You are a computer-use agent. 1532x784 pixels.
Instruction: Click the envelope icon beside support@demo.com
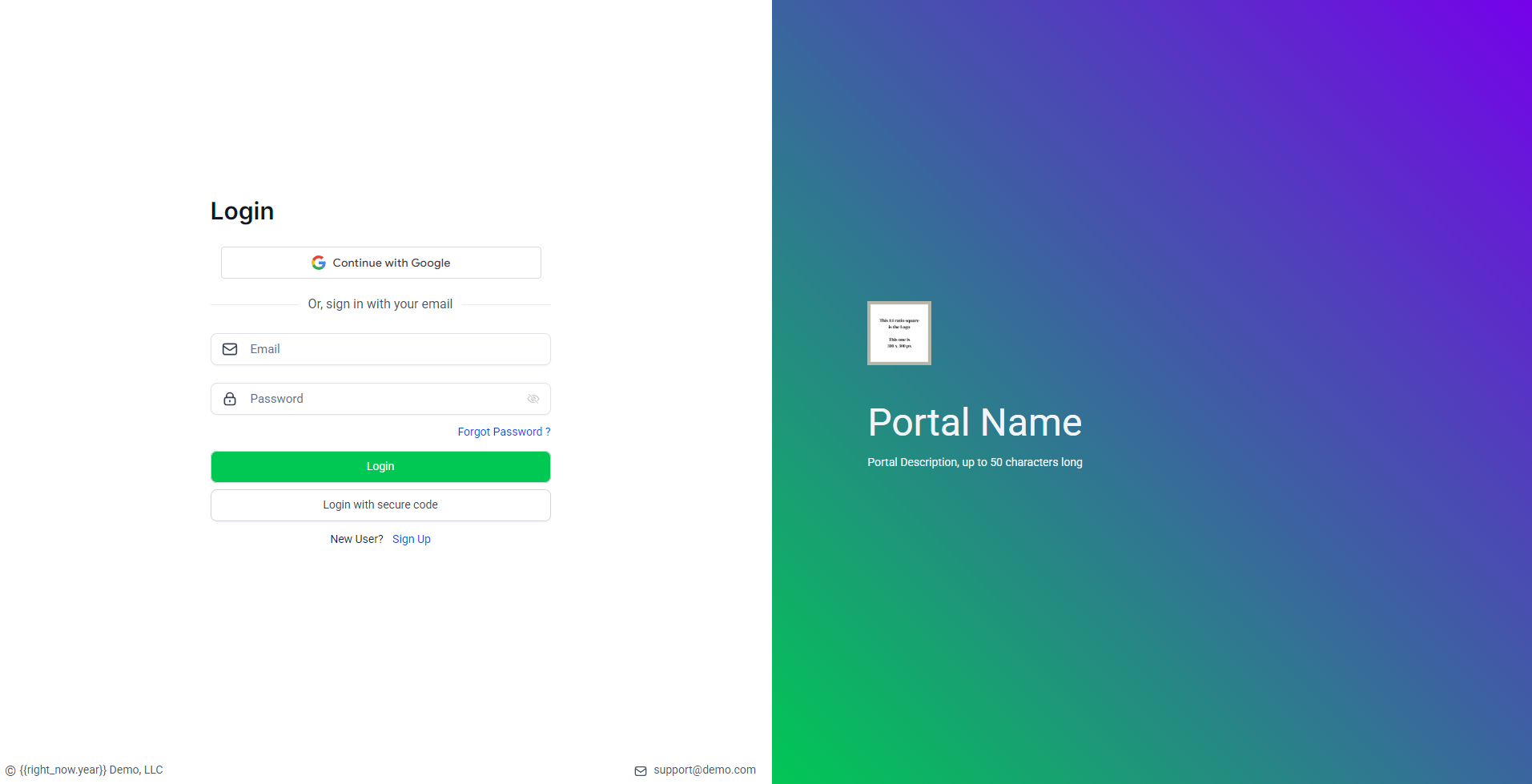click(x=641, y=770)
